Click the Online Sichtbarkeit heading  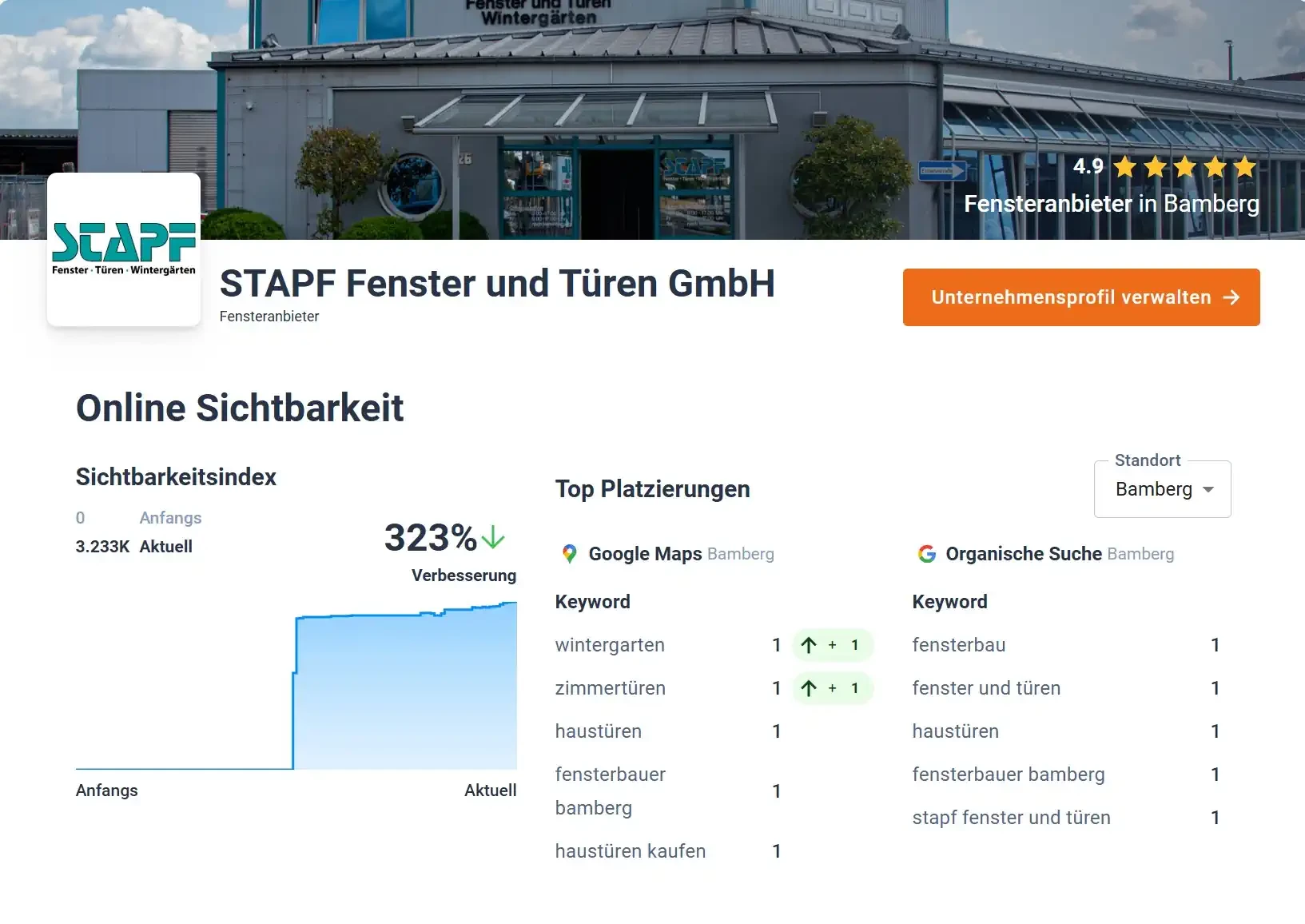pos(240,408)
